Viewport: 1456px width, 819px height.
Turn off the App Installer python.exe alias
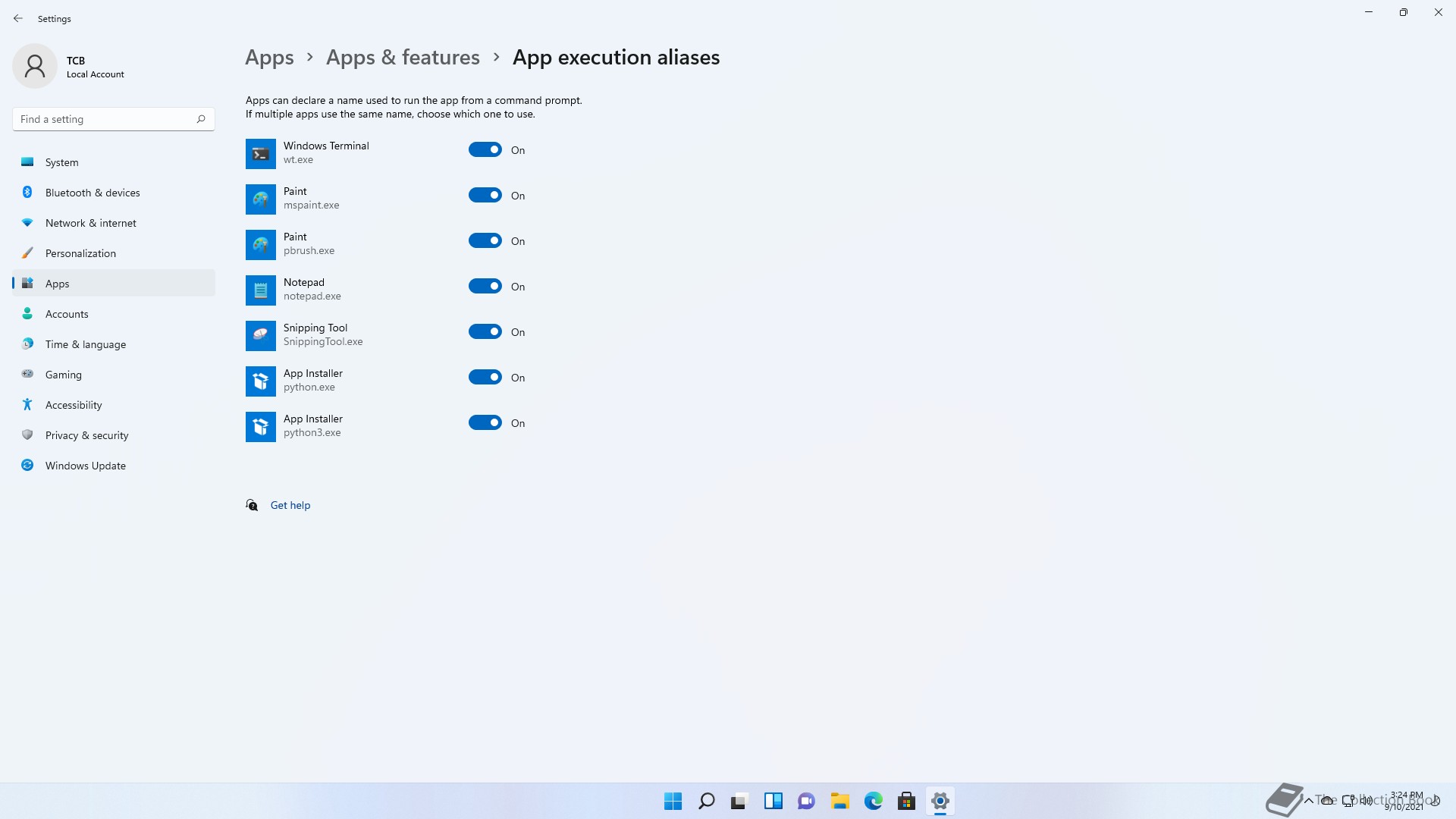tap(485, 378)
